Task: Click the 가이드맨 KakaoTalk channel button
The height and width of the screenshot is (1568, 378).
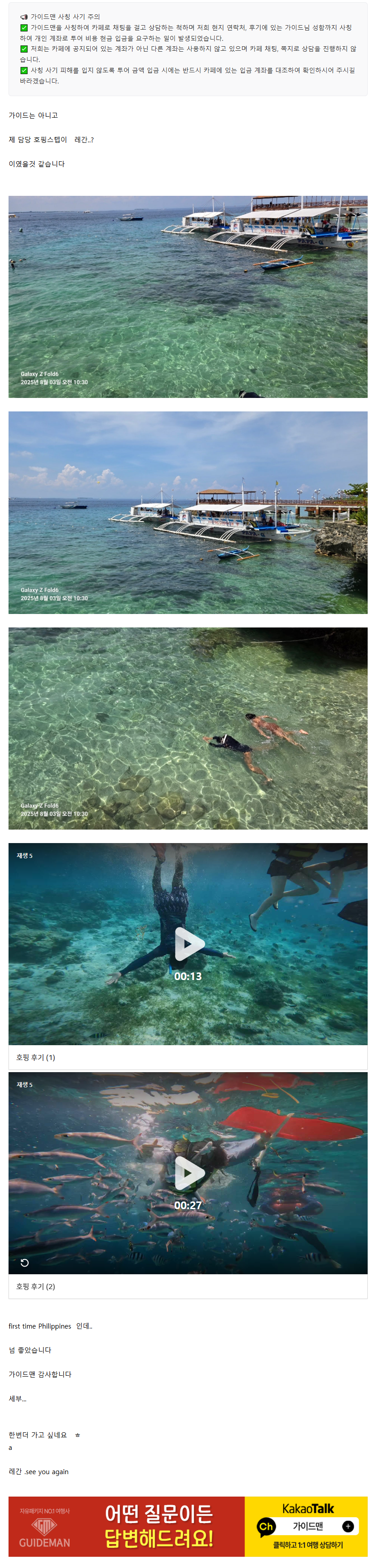Action: [308, 1525]
